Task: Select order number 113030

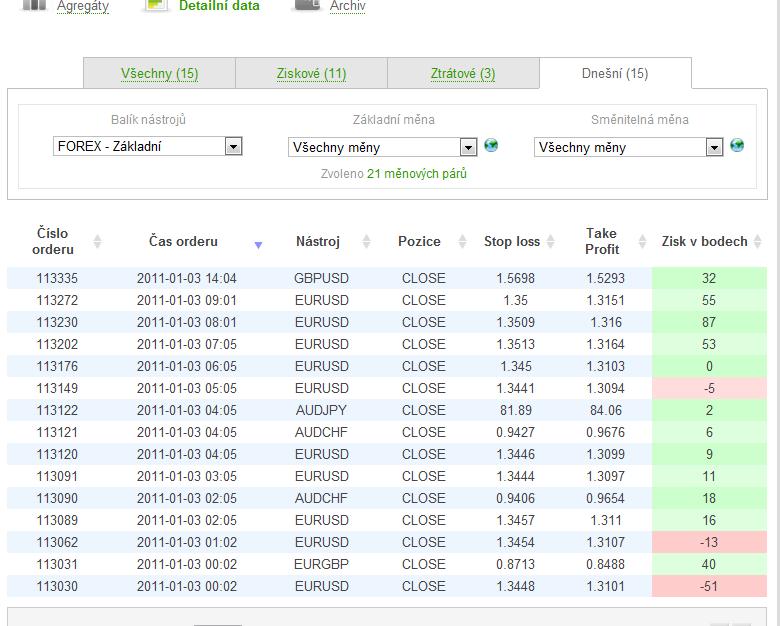Action: click(57, 586)
